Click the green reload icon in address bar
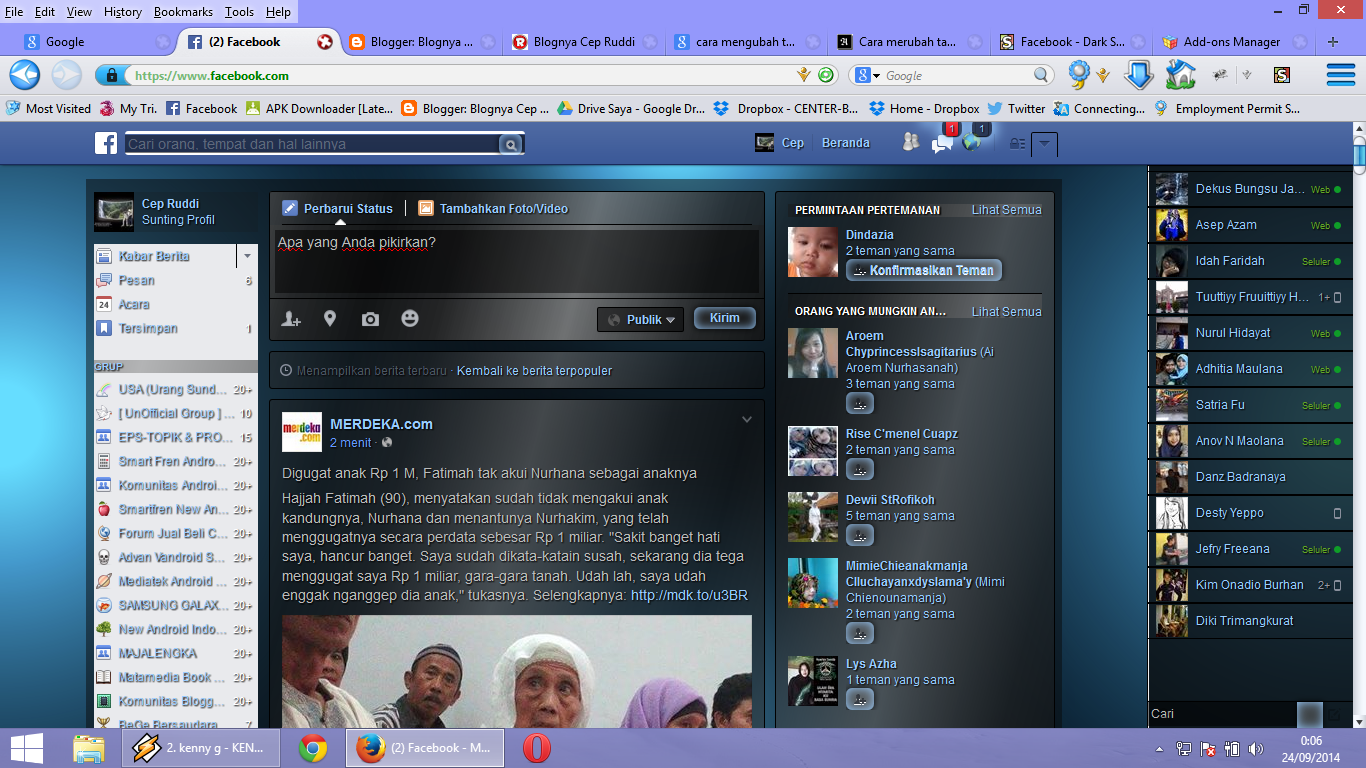 826,75
